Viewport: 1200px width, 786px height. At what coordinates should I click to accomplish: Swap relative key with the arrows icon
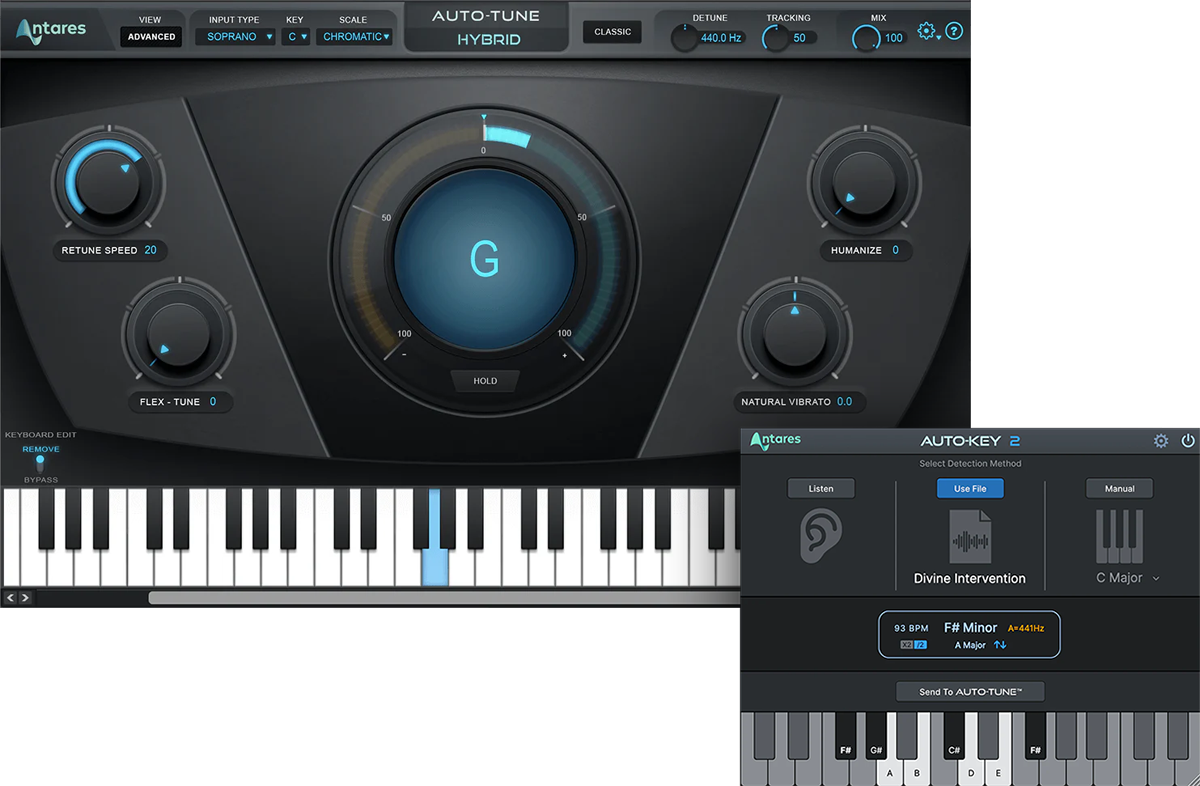pyautogui.click(x=1000, y=645)
